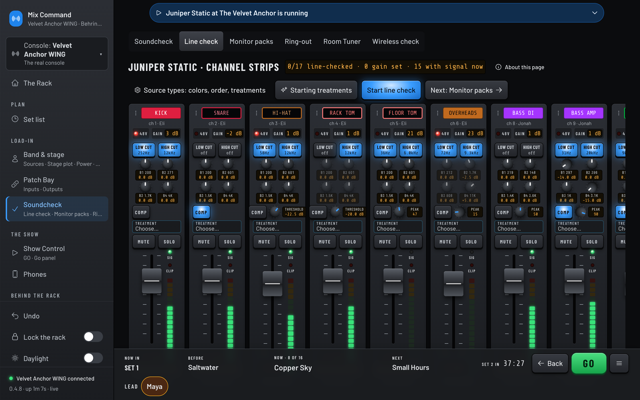Grab the drag handle on the BASS AMP strip

(x=558, y=113)
